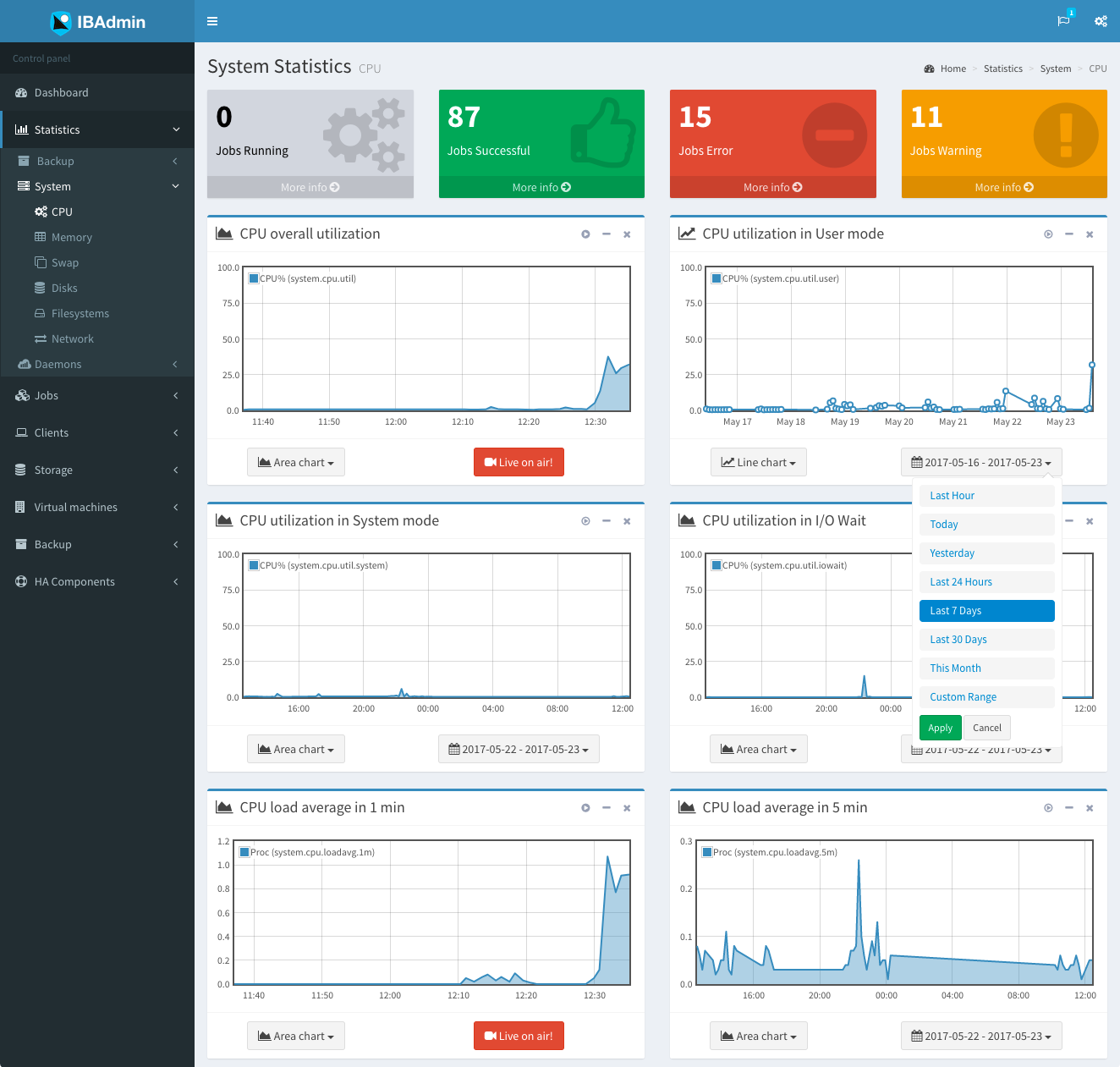
Task: Collapse the CPU overall utilization panel
Action: click(607, 234)
